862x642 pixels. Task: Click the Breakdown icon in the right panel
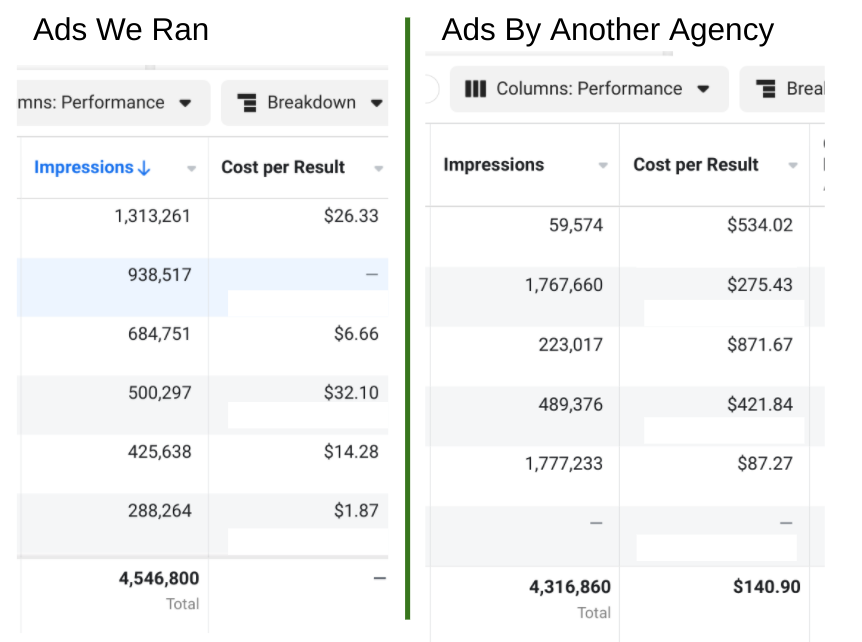pos(764,89)
